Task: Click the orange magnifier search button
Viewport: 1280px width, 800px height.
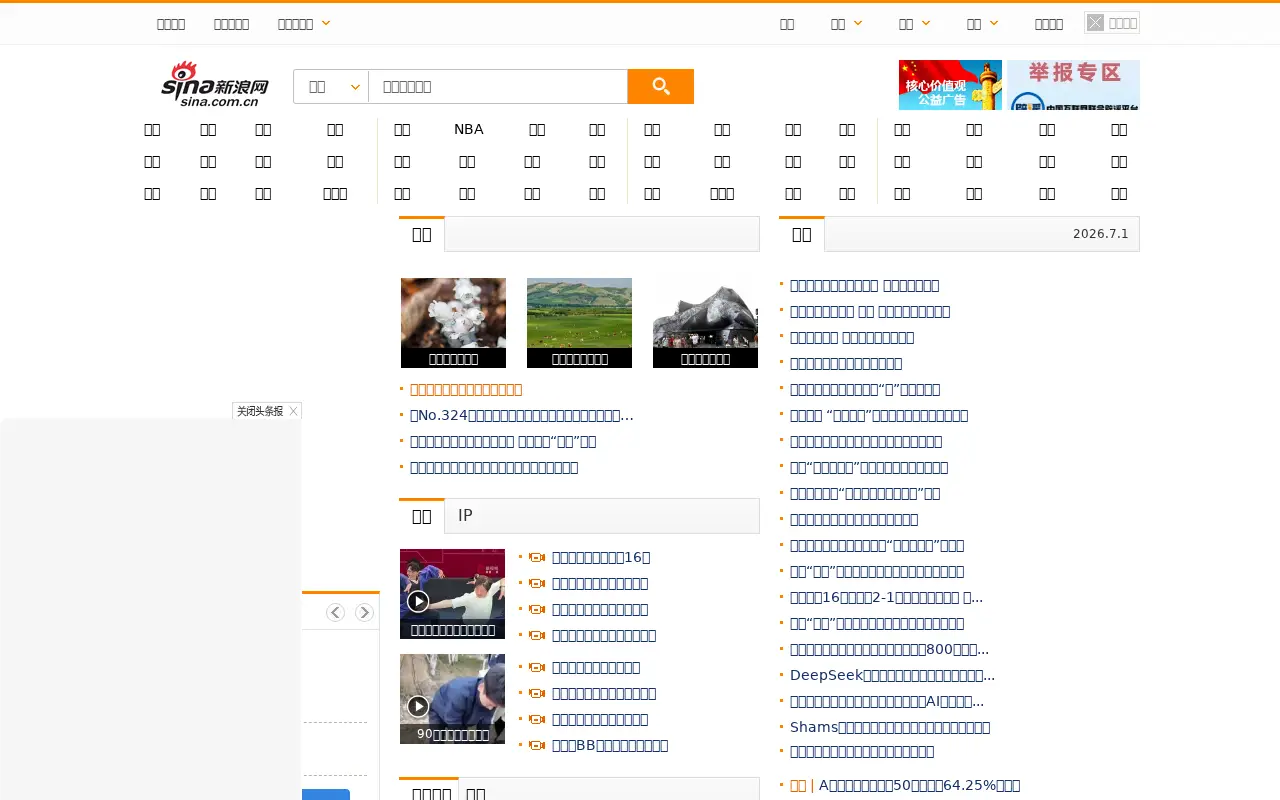Action: coord(660,86)
